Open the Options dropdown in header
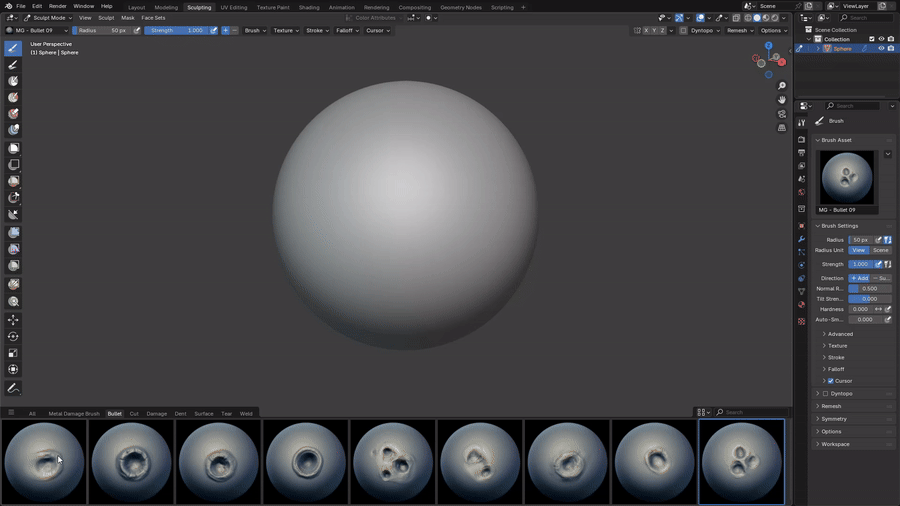This screenshot has height=506, width=900. (x=774, y=30)
